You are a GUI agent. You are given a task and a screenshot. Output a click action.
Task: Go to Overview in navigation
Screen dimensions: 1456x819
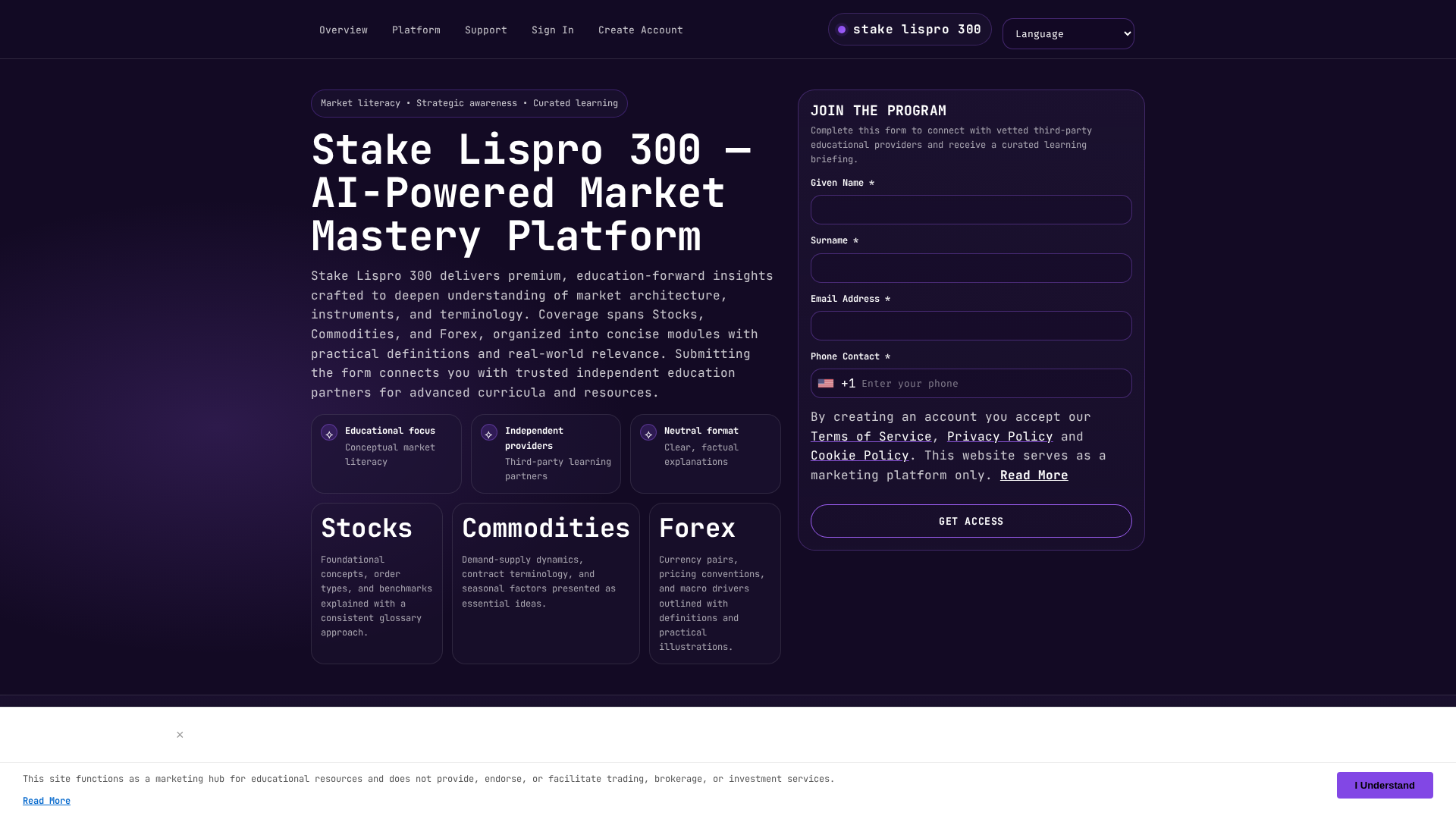point(344,30)
